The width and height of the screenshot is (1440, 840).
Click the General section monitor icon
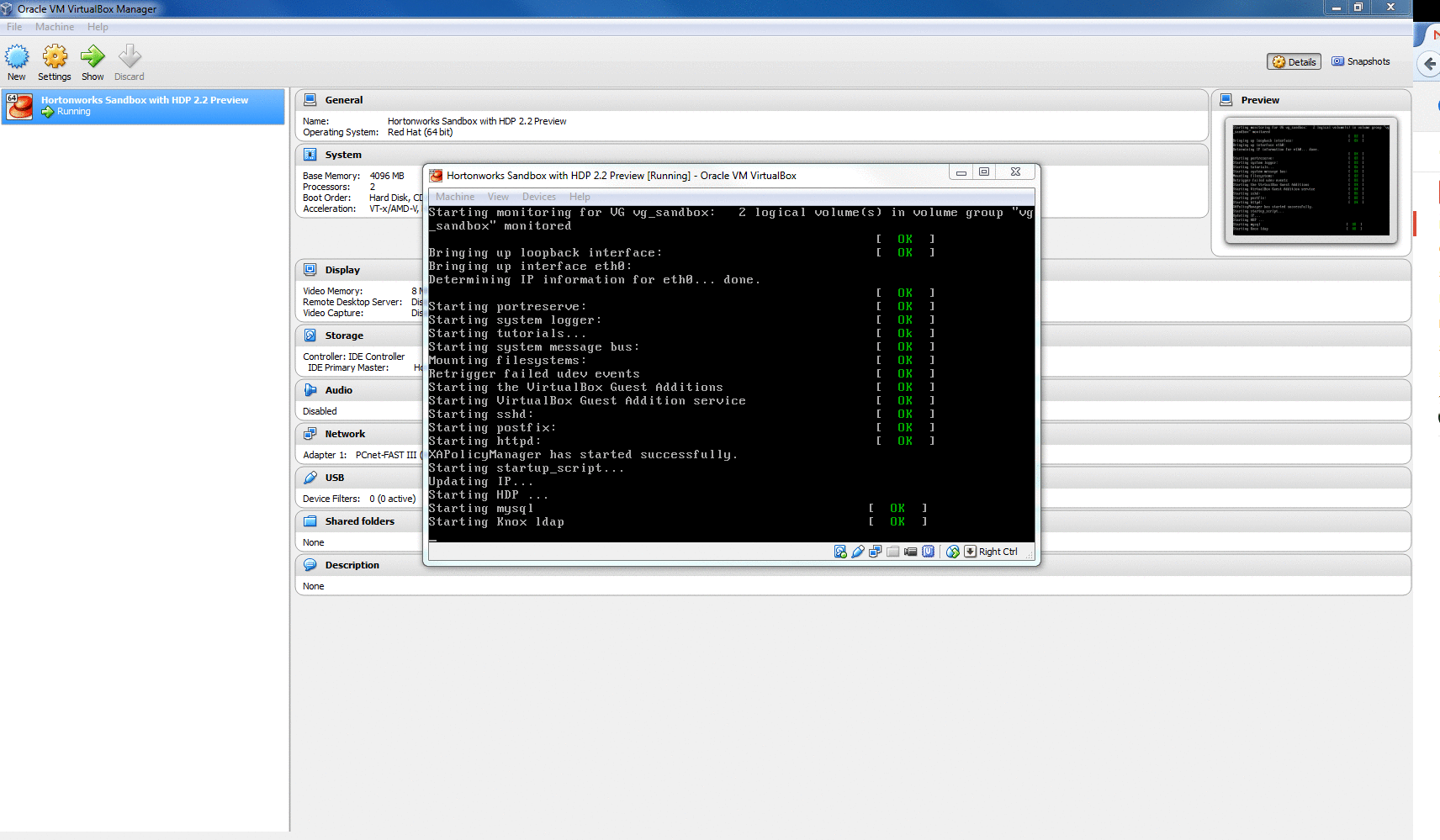click(310, 99)
